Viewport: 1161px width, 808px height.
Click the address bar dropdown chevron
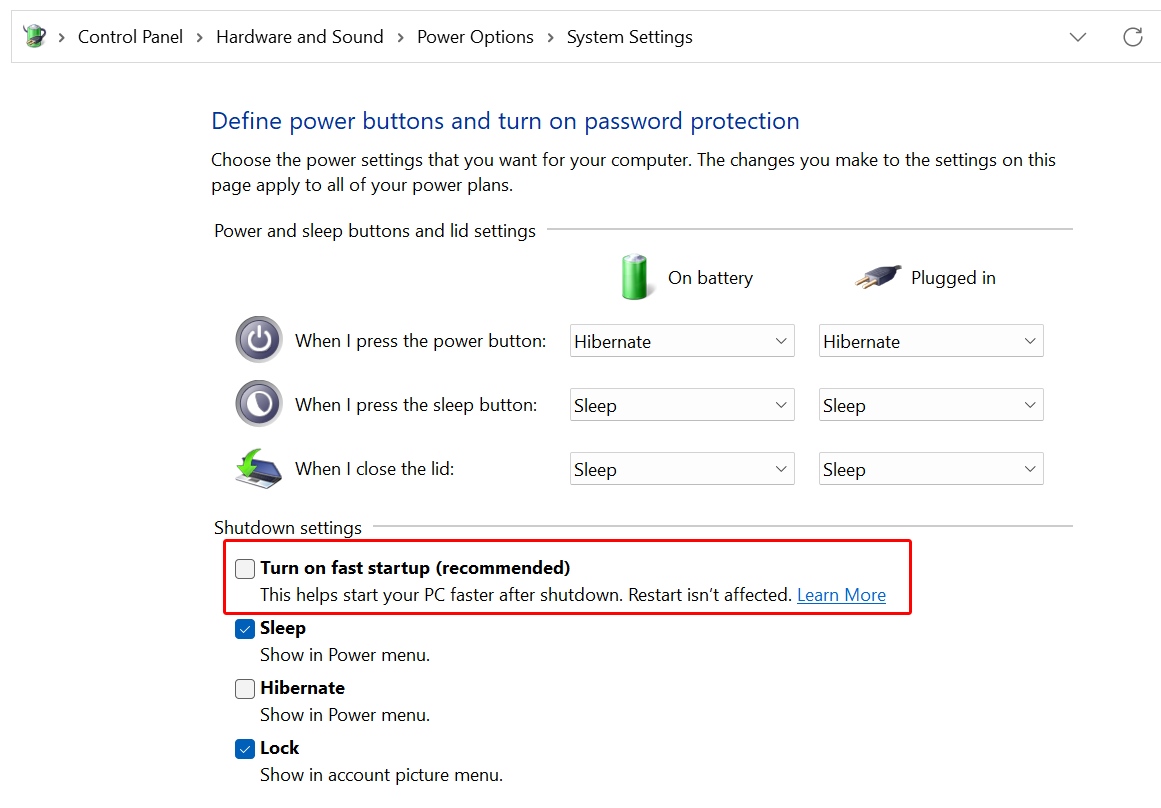click(1078, 37)
